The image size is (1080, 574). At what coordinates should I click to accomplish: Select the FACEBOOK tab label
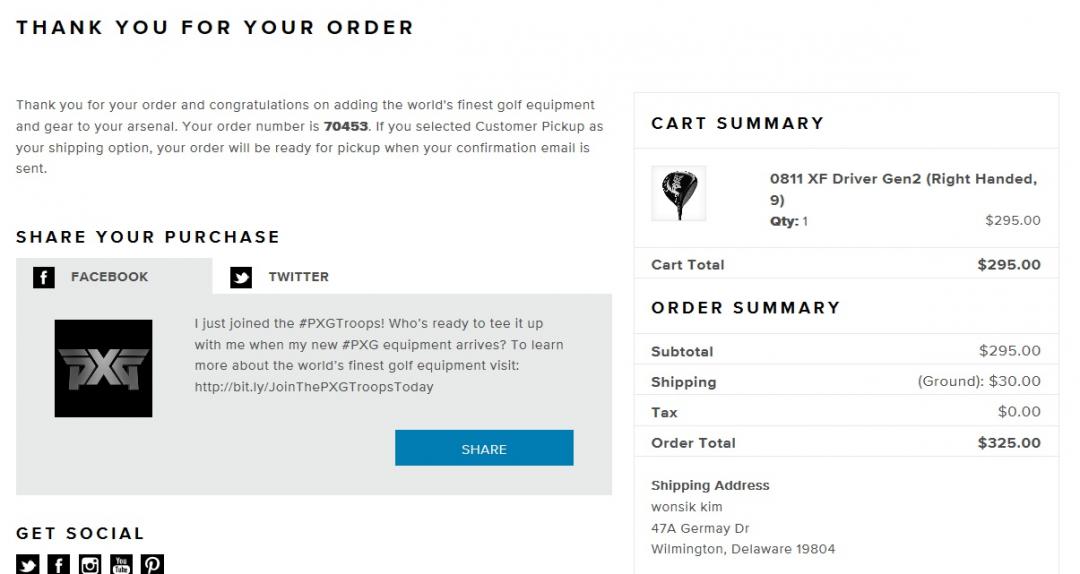pyautogui.click(x=109, y=277)
